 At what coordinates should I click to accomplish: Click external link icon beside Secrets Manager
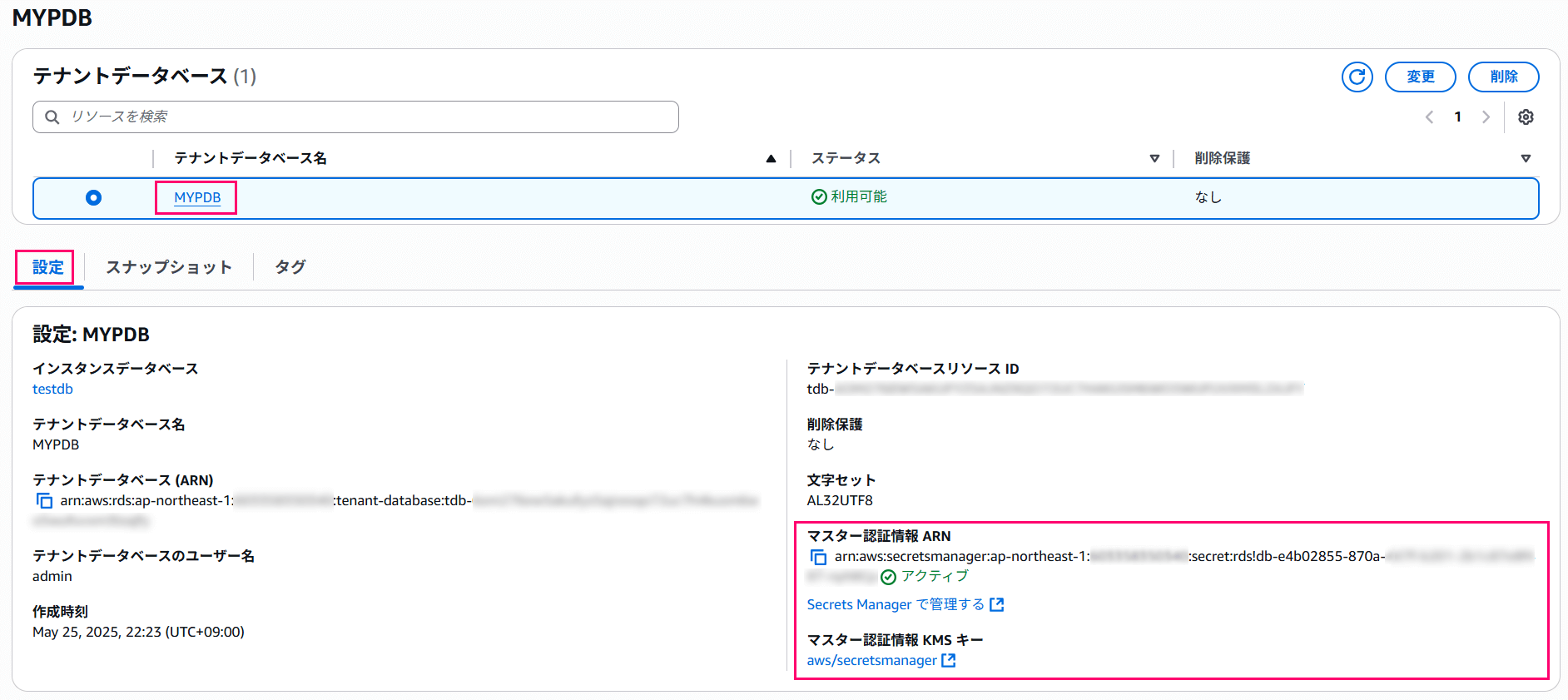pyautogui.click(x=997, y=604)
